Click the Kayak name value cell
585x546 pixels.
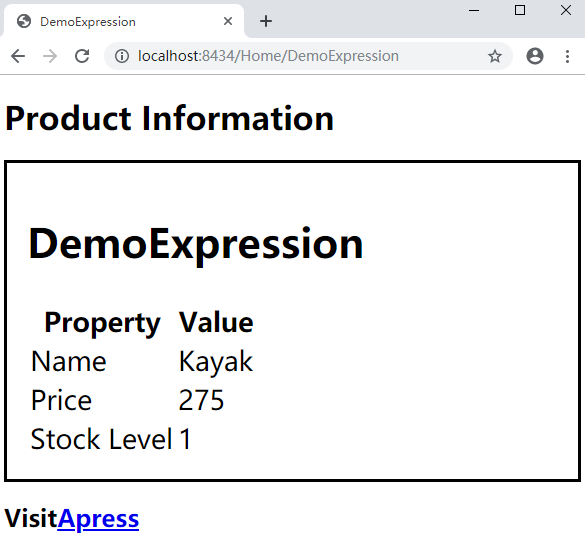pos(216,361)
